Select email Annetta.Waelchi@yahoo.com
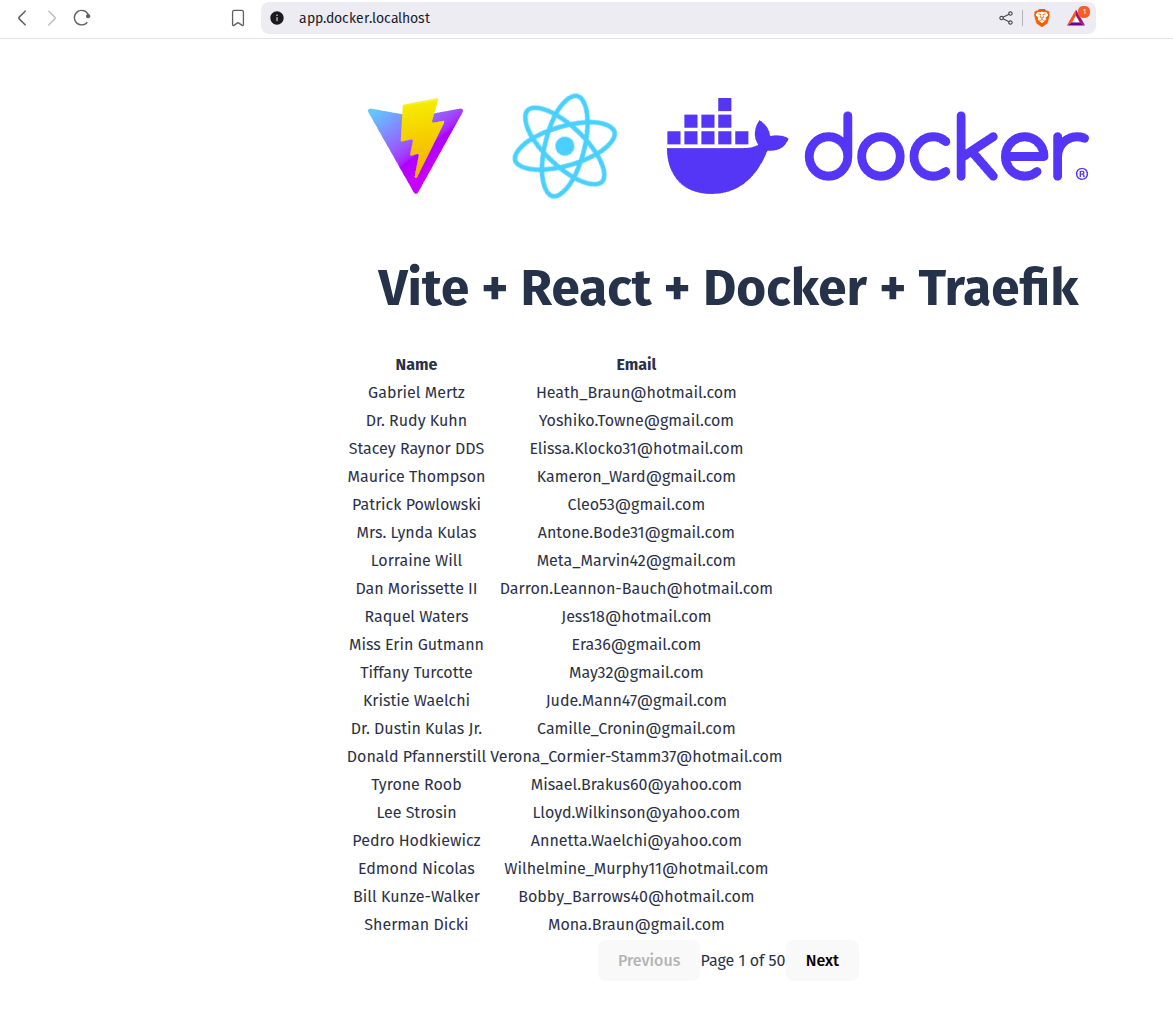 click(x=636, y=840)
